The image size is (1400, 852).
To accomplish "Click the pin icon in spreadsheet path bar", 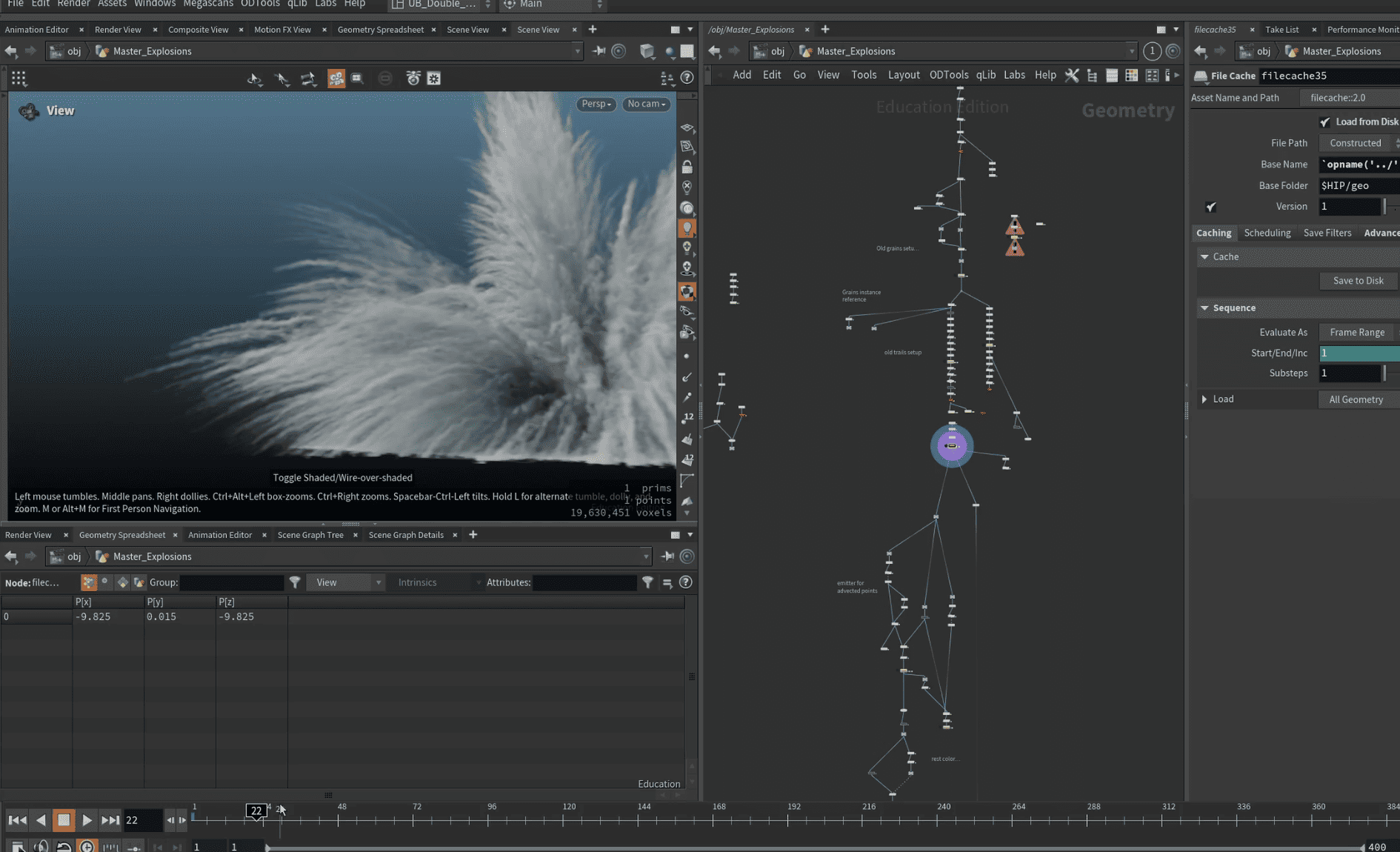I will [667, 556].
